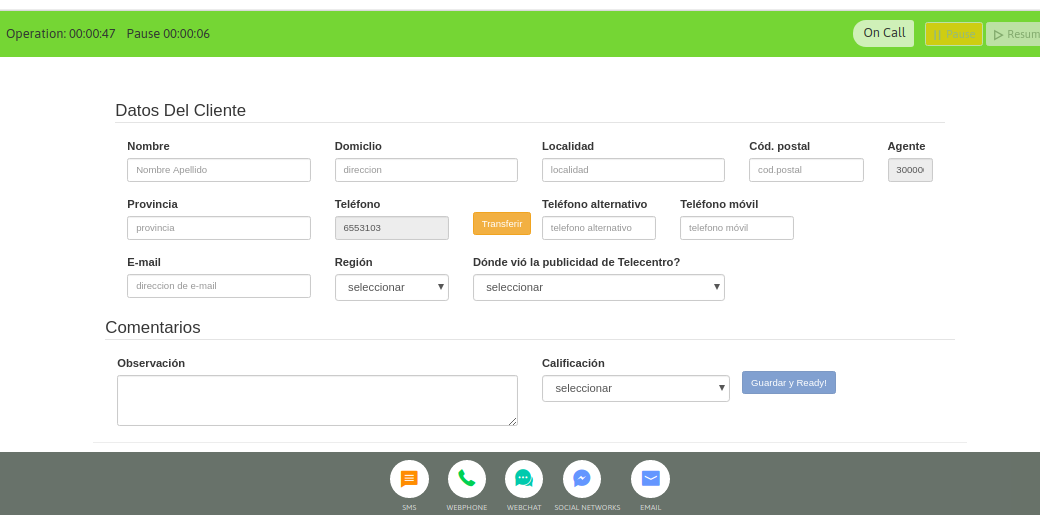Click the Operation: 00:00:47 timer text
The width and height of the screenshot is (1040, 515).
tap(61, 34)
